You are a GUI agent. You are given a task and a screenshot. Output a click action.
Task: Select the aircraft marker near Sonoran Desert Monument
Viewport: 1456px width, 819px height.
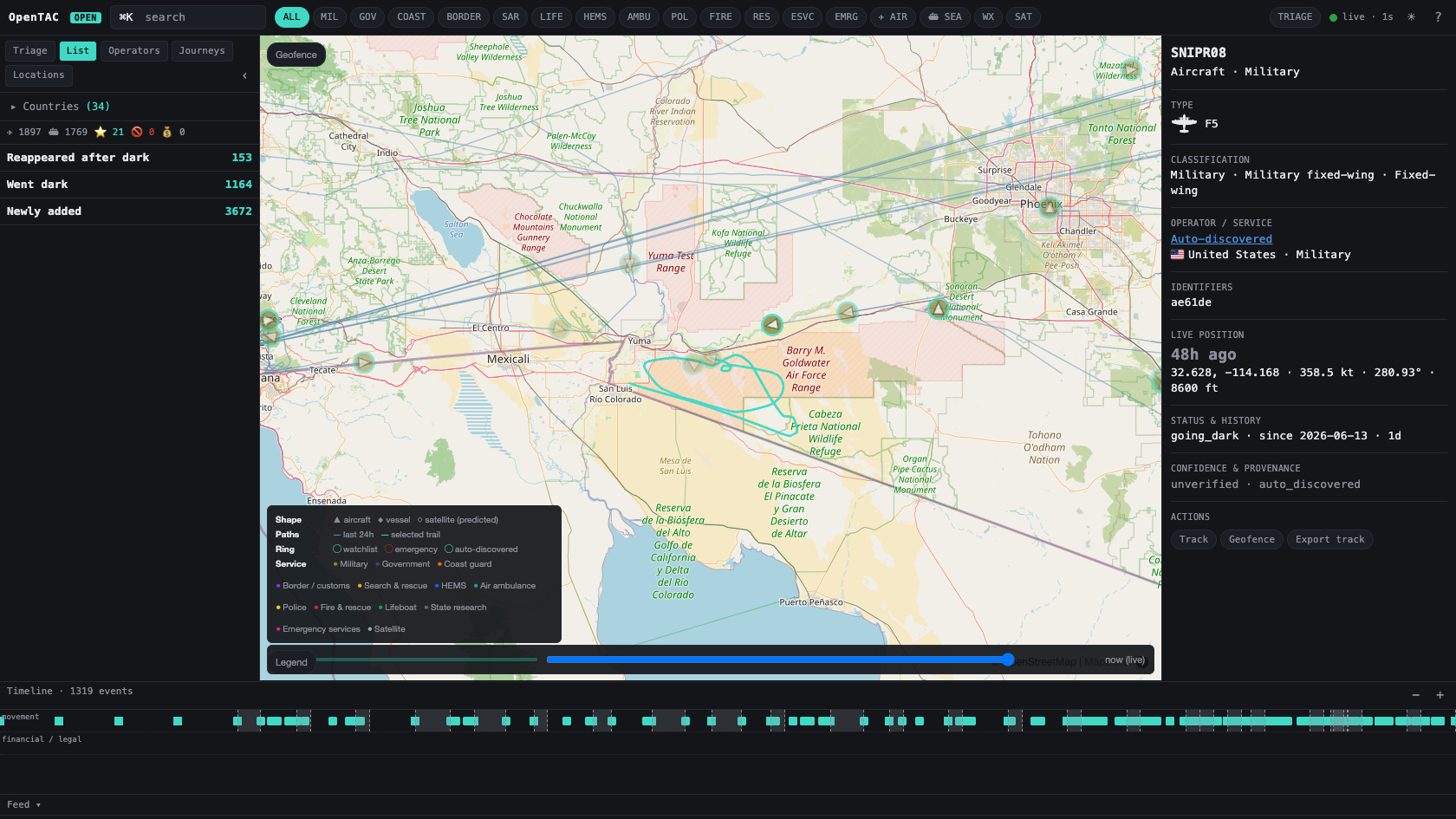click(938, 308)
